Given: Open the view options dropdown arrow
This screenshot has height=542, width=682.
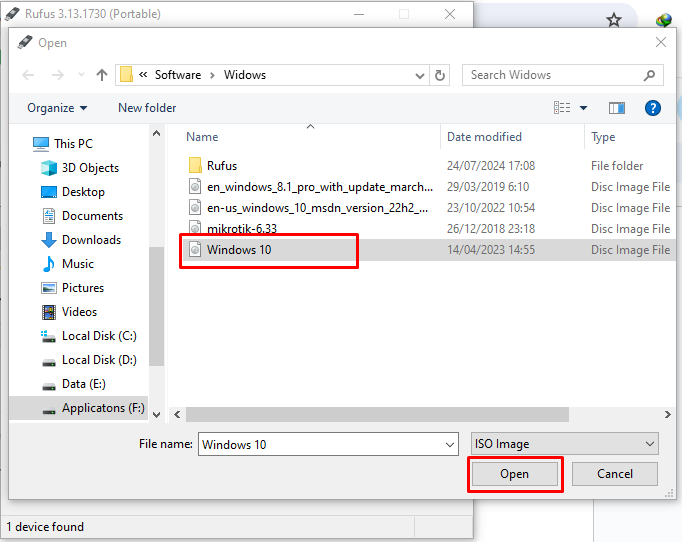Looking at the screenshot, I should coord(583,108).
